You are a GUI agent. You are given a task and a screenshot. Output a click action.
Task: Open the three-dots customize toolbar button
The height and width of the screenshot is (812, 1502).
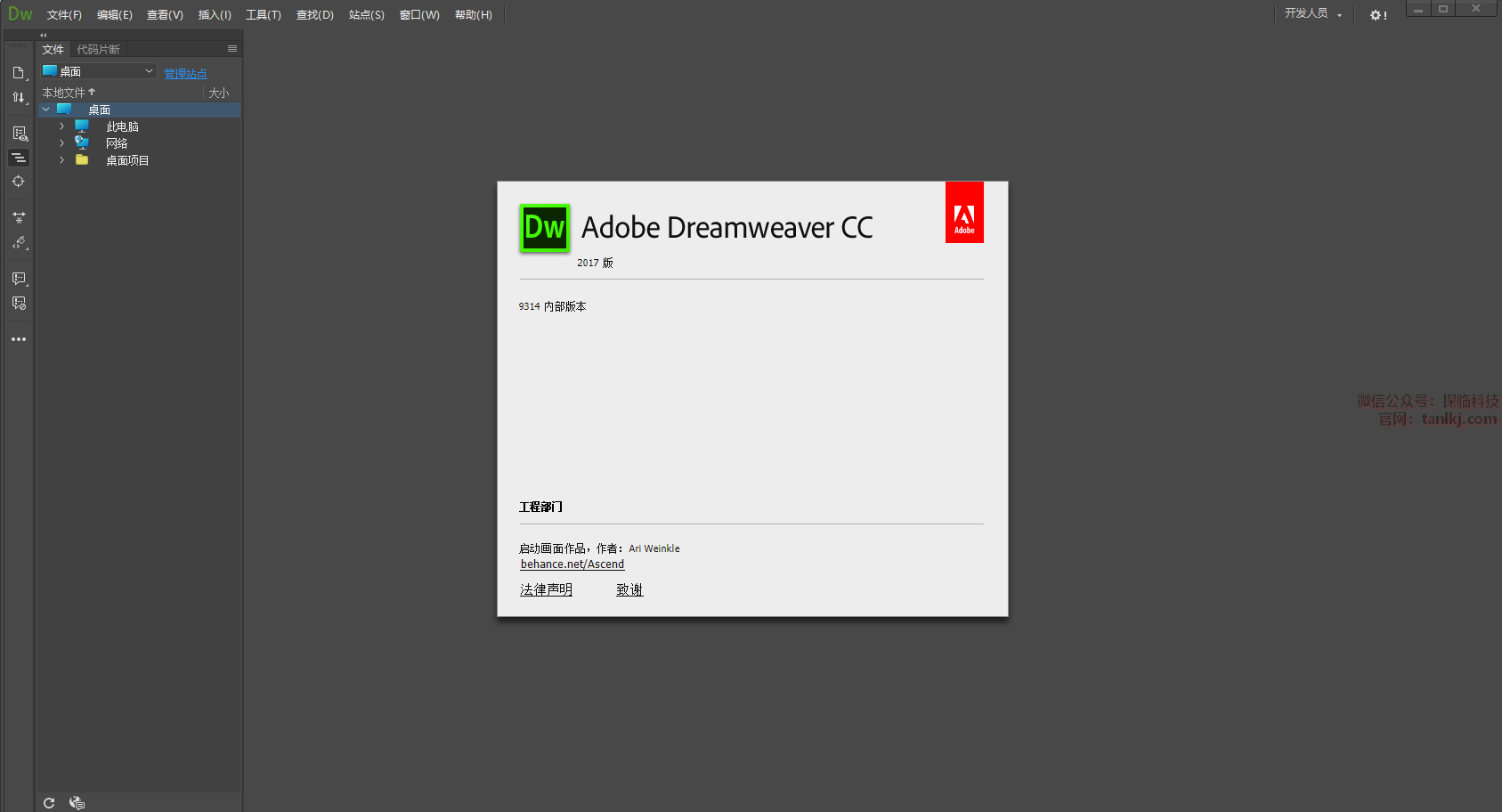coord(19,339)
